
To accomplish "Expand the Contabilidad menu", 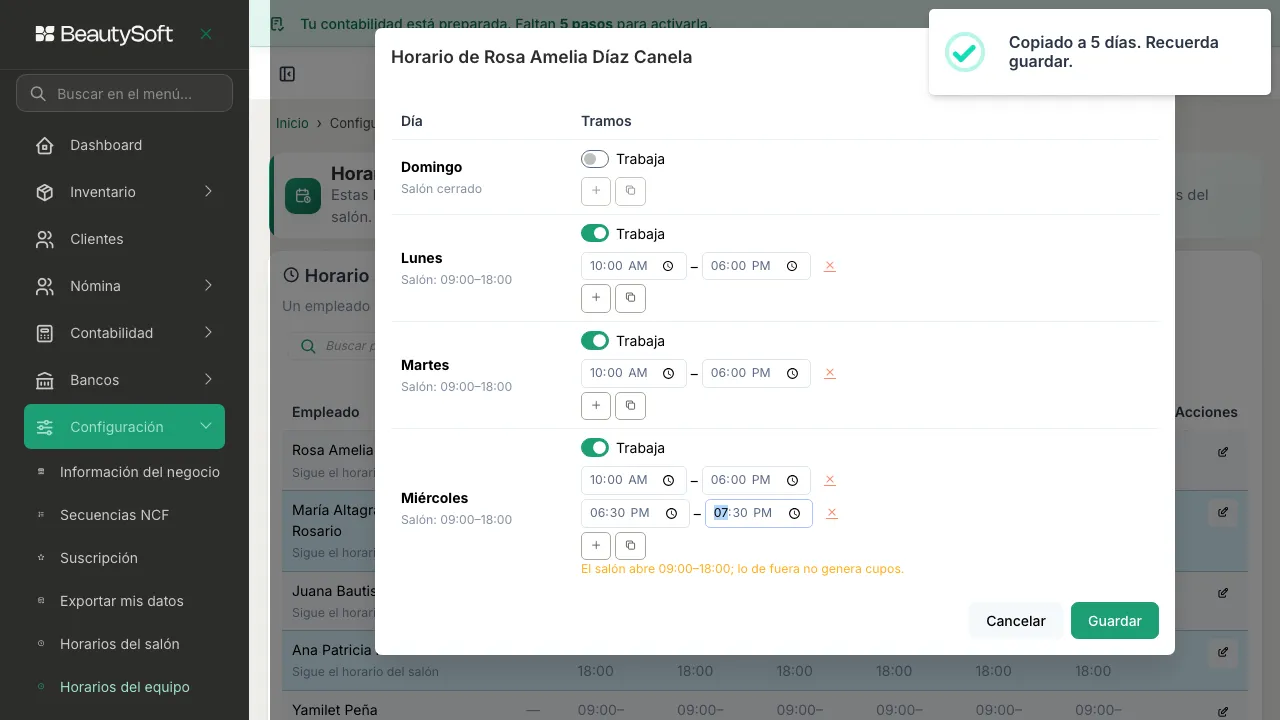I will 124,333.
